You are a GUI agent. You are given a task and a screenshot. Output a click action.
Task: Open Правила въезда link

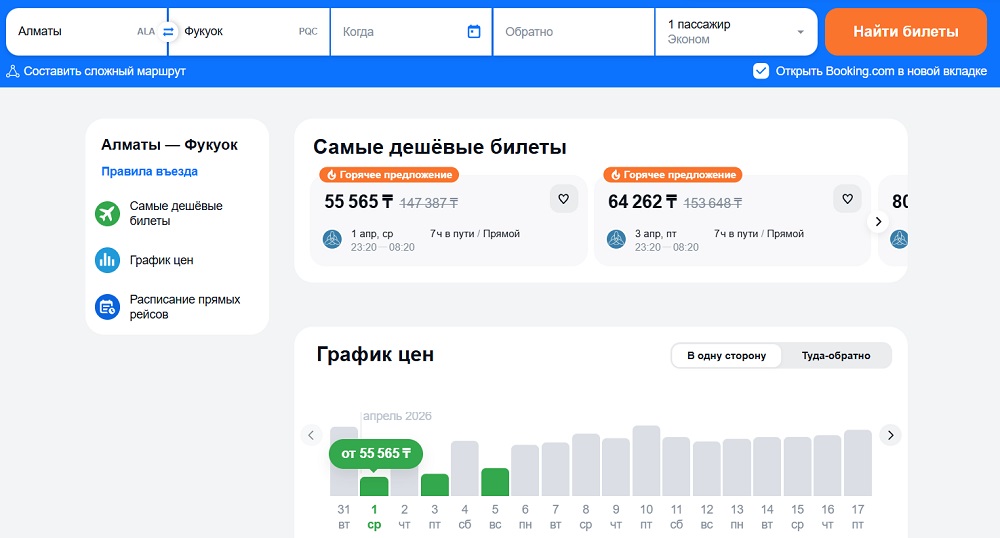pyautogui.click(x=149, y=171)
